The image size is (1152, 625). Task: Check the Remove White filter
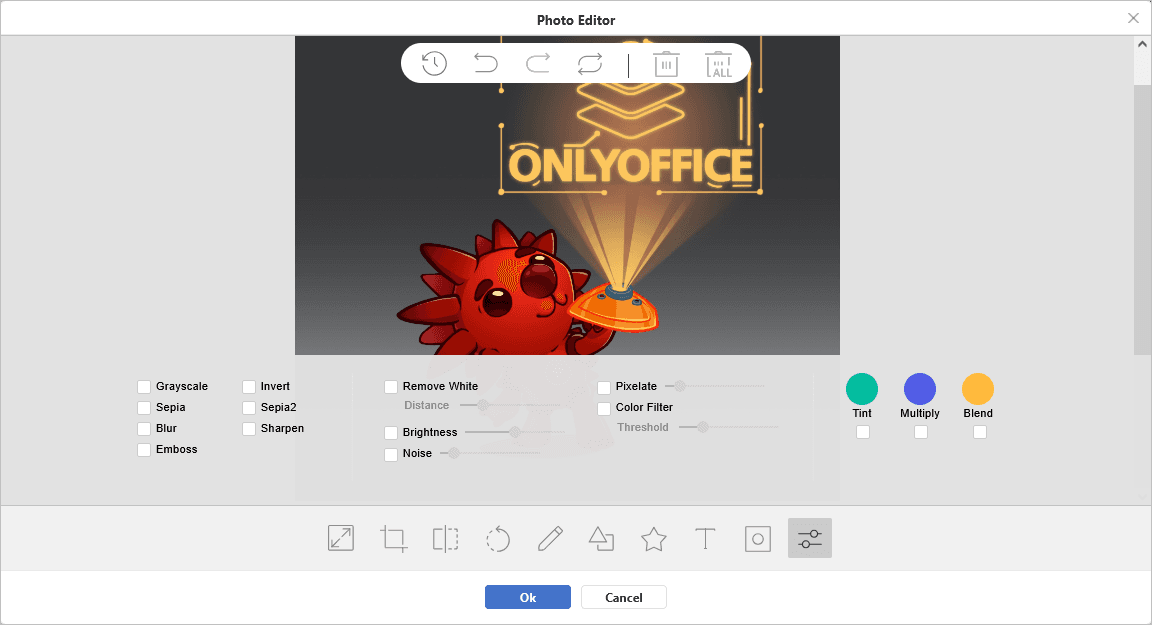[391, 386]
